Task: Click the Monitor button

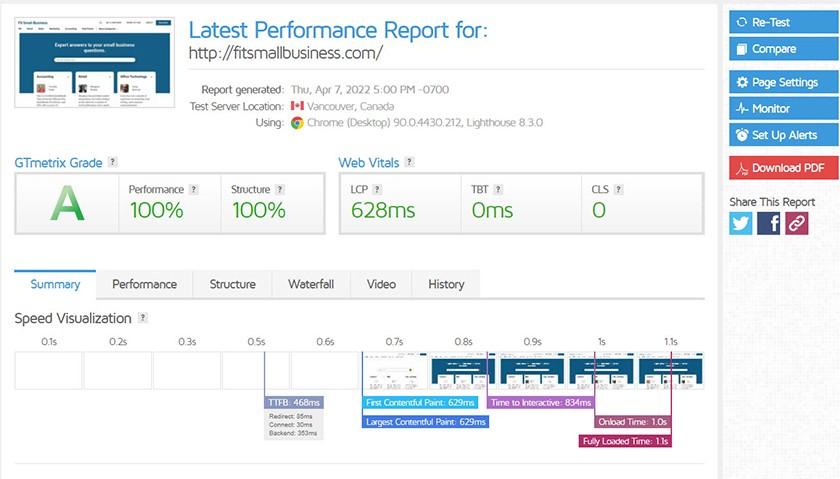Action: (784, 108)
